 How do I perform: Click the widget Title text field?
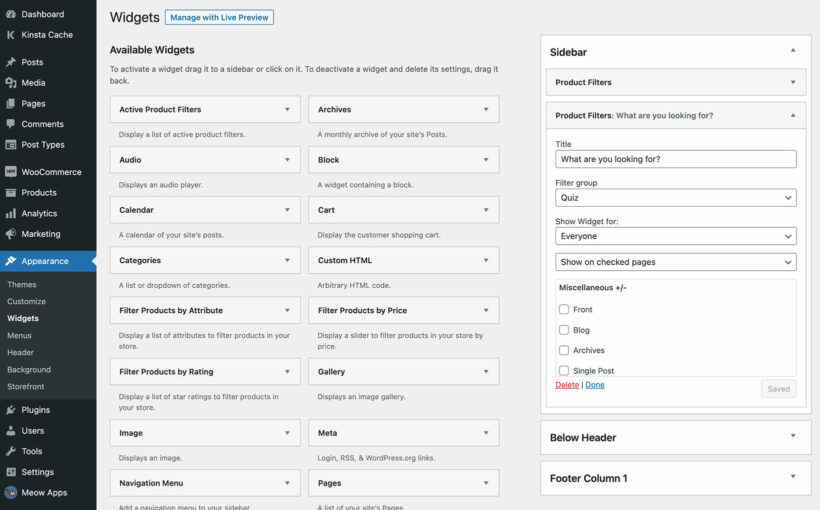coord(676,159)
